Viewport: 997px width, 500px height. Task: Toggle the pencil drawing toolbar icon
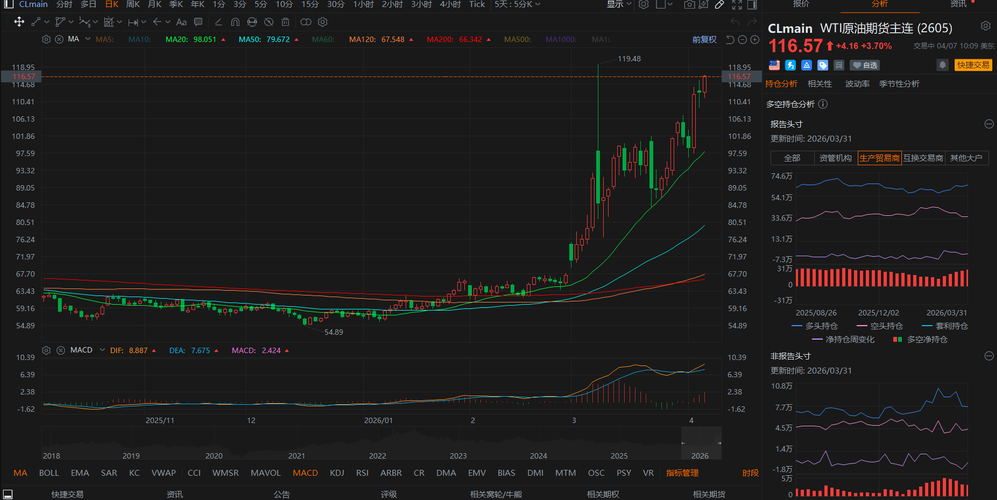(x=719, y=4)
